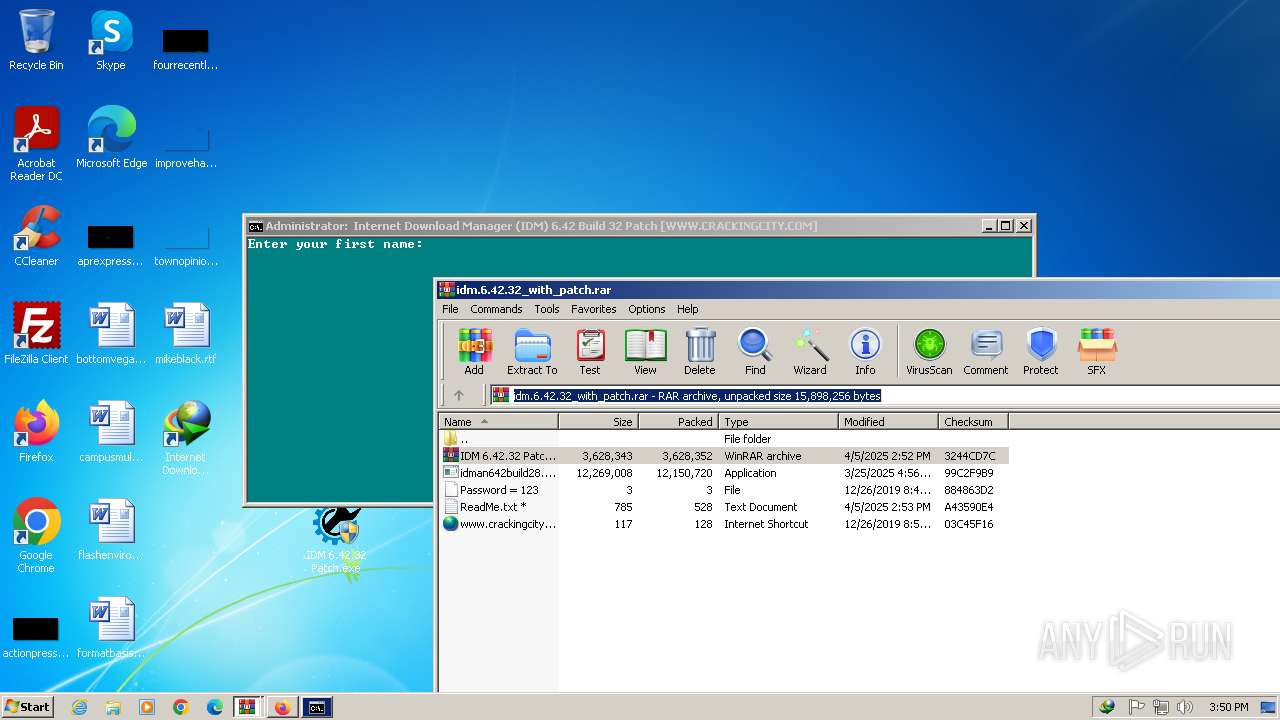Click the Extract To toolbar icon
Viewport: 1280px width, 720px height.
click(532, 352)
